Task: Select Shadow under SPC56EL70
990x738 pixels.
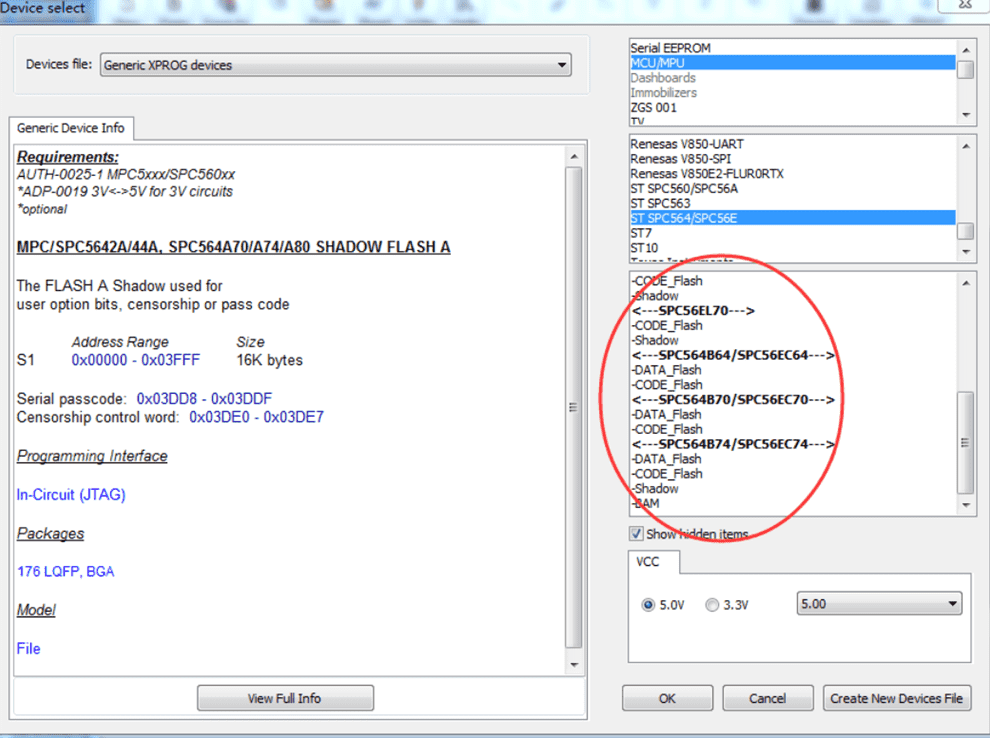Action: [x=792, y=340]
